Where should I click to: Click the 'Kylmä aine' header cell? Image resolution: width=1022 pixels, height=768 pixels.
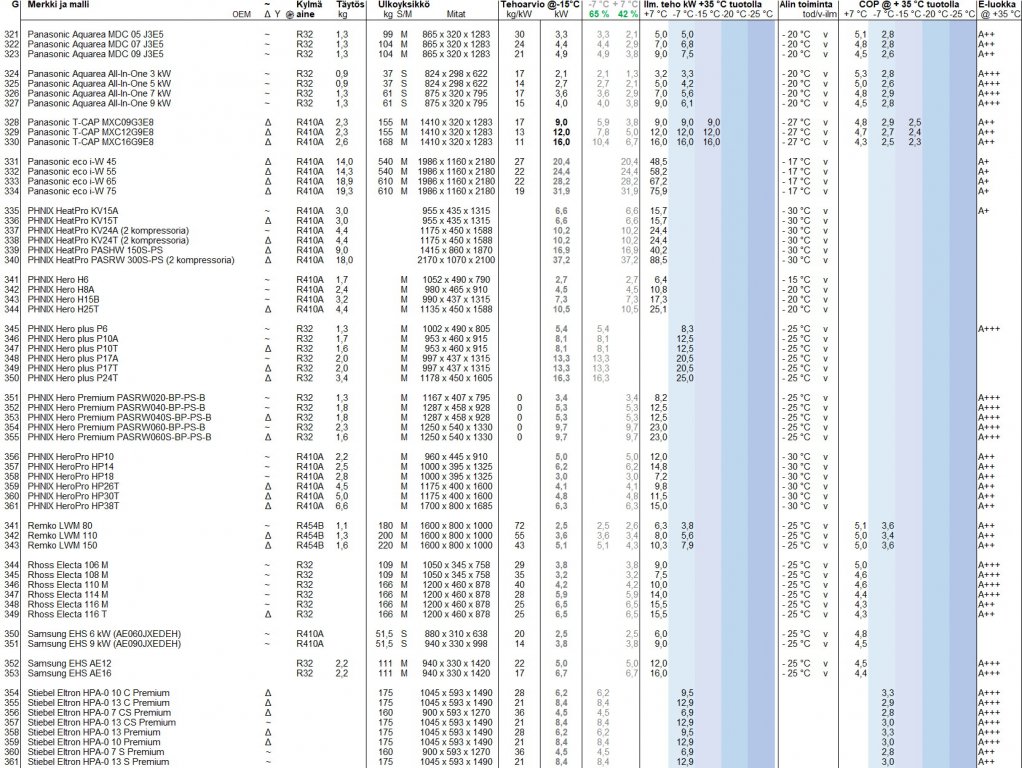pos(309,9)
